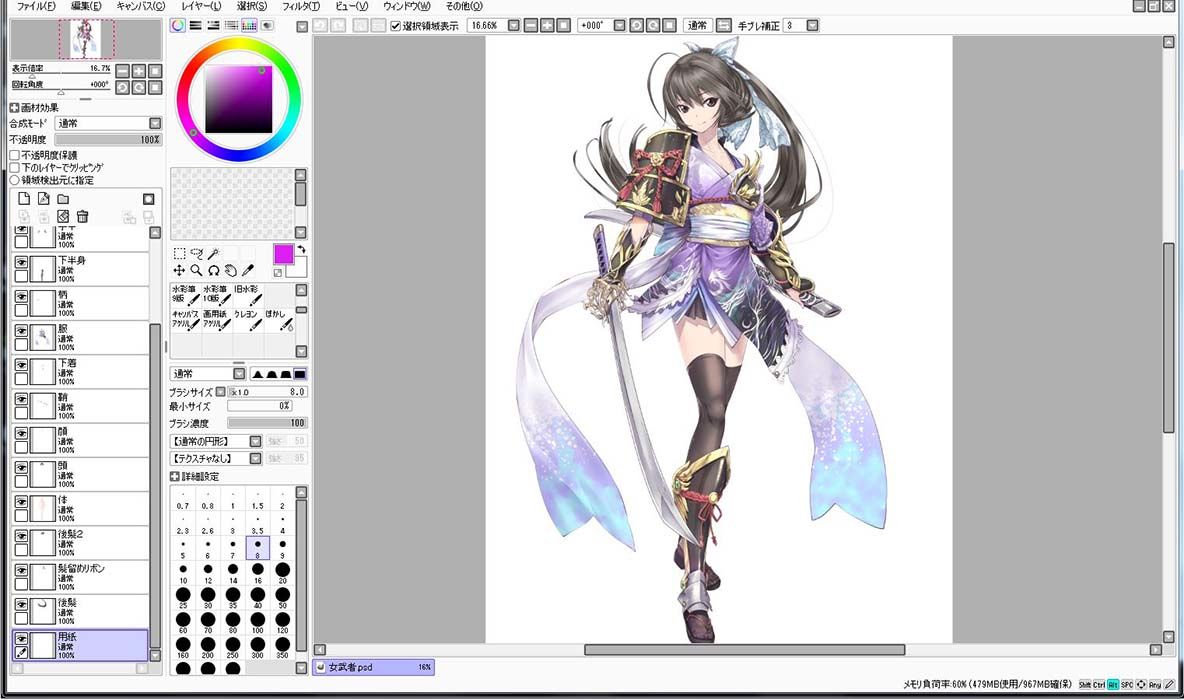Select the ぼかし blur brush
Viewport: 1184px width, 700px height.
(x=279, y=319)
